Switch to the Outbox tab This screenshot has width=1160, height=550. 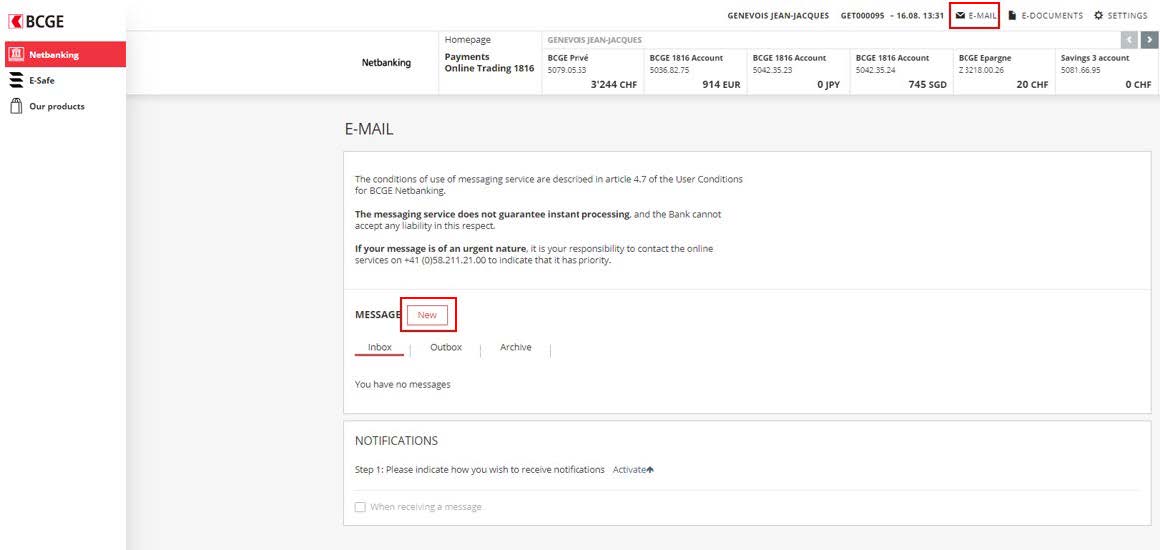coord(446,347)
